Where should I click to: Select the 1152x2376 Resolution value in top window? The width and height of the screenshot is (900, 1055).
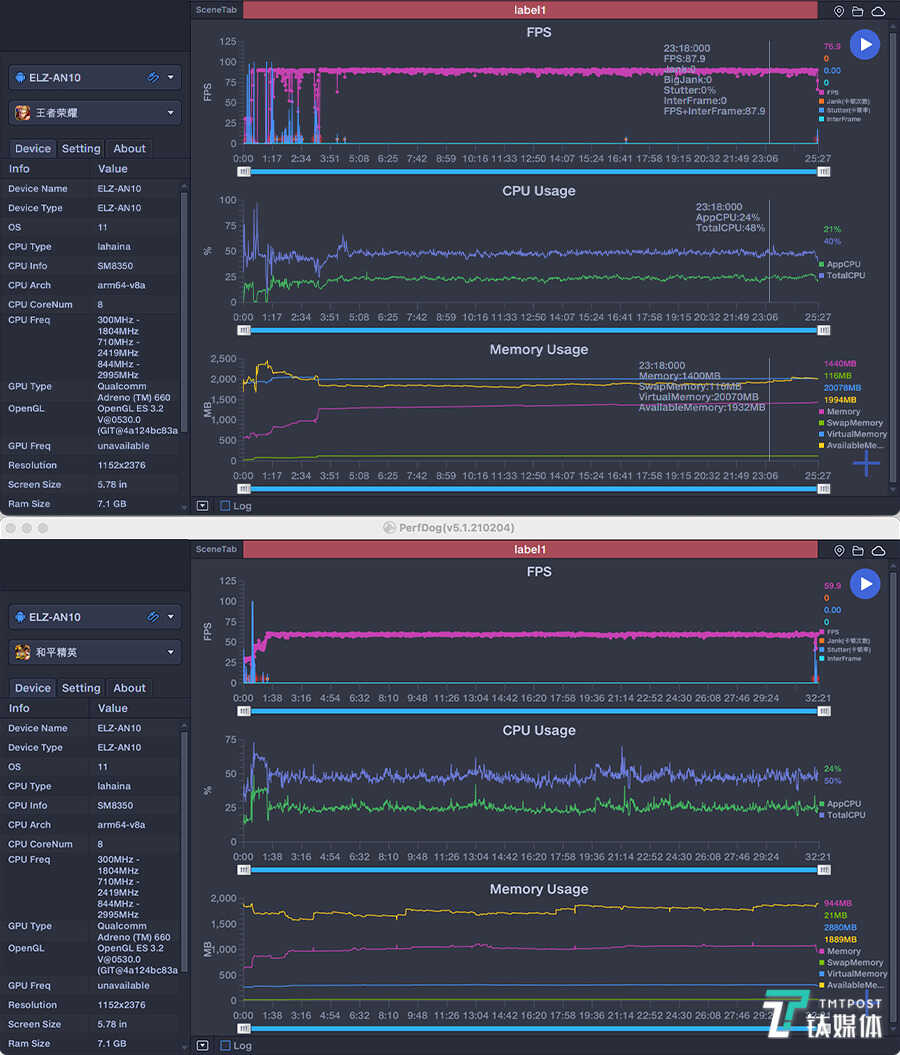click(121, 466)
